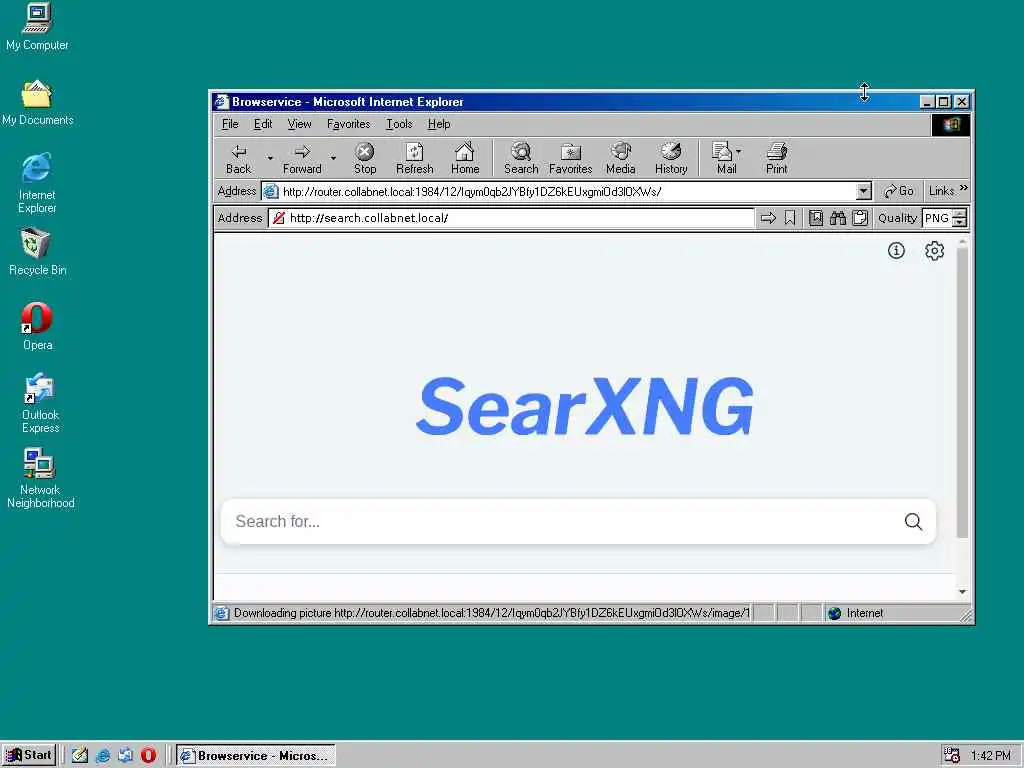Stop page loading with Stop button

[364, 159]
